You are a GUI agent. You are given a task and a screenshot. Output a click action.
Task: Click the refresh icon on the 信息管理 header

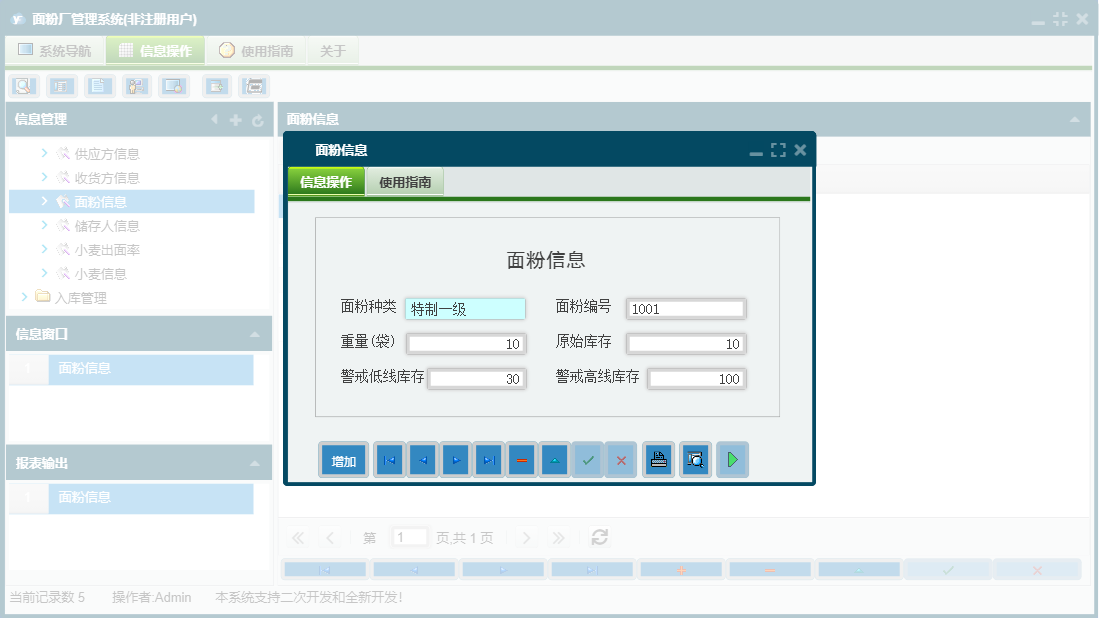[x=257, y=120]
